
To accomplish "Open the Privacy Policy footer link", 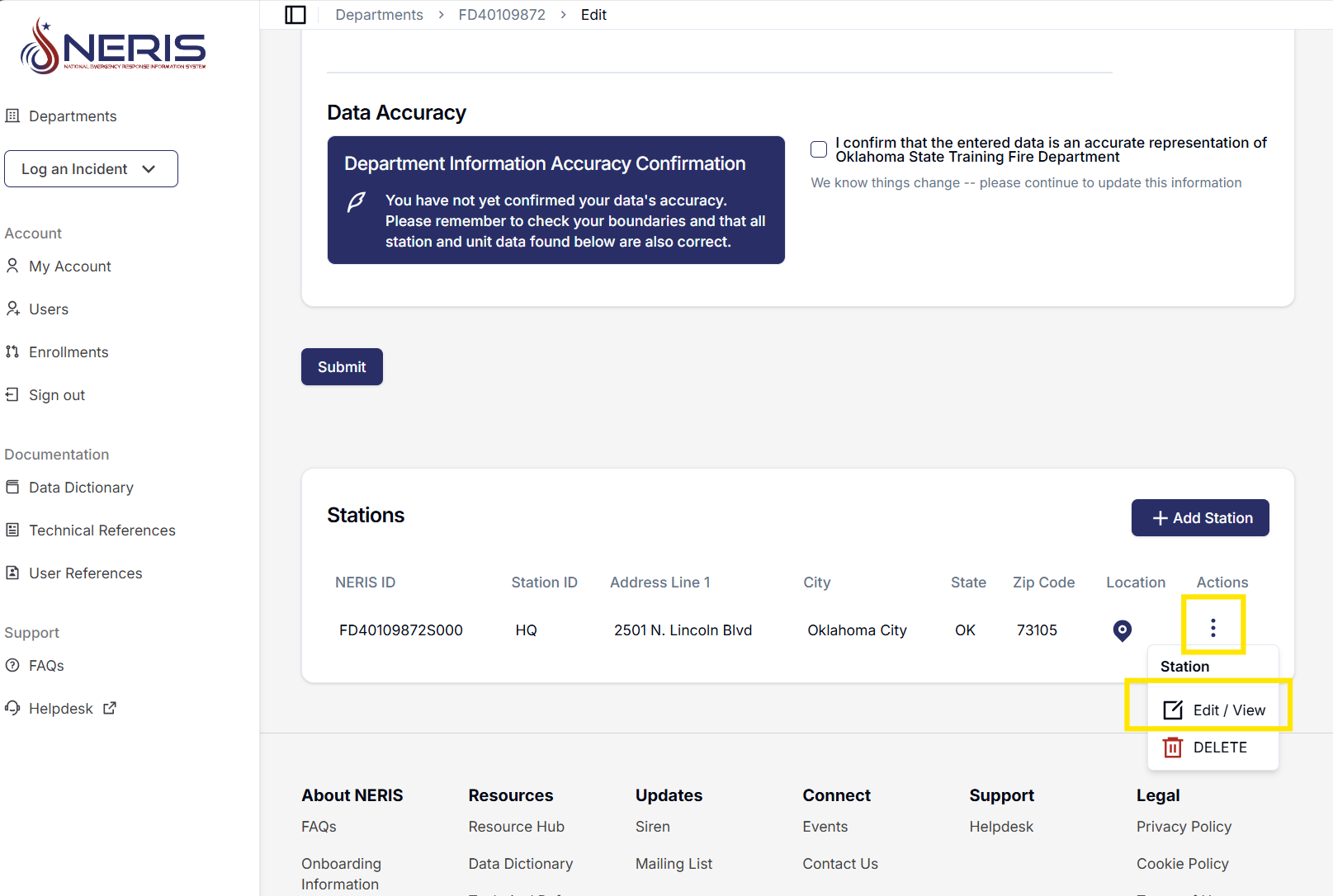I will coord(1183,827).
